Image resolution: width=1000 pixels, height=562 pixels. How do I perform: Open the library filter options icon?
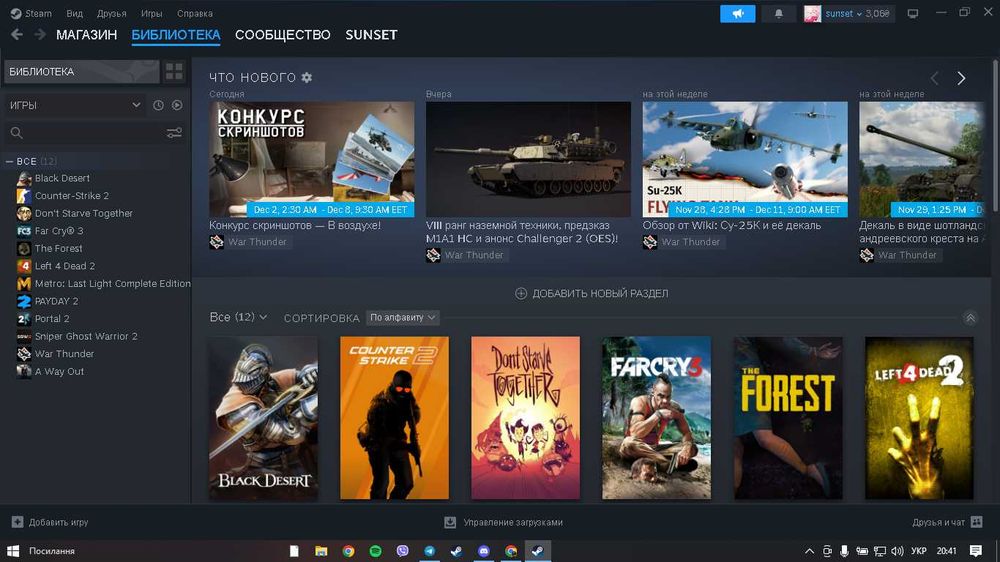(x=174, y=133)
